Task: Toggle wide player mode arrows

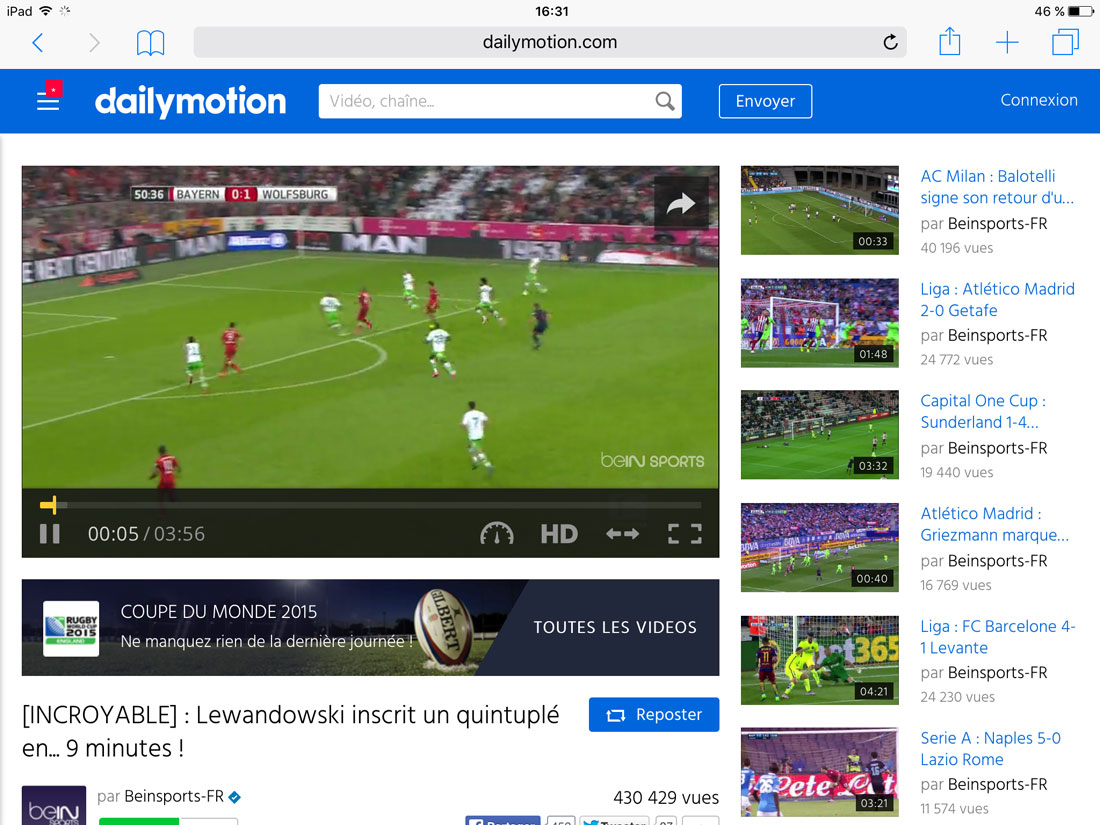Action: [x=622, y=534]
